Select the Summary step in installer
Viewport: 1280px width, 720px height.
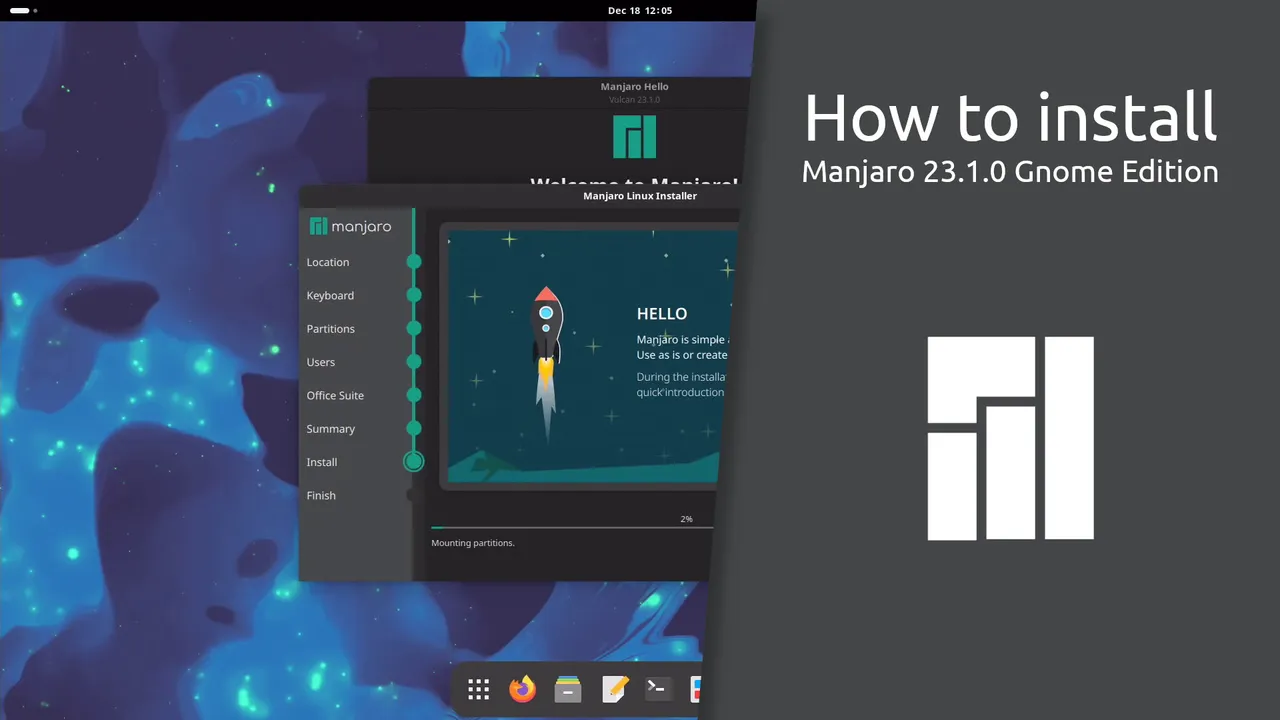(331, 429)
